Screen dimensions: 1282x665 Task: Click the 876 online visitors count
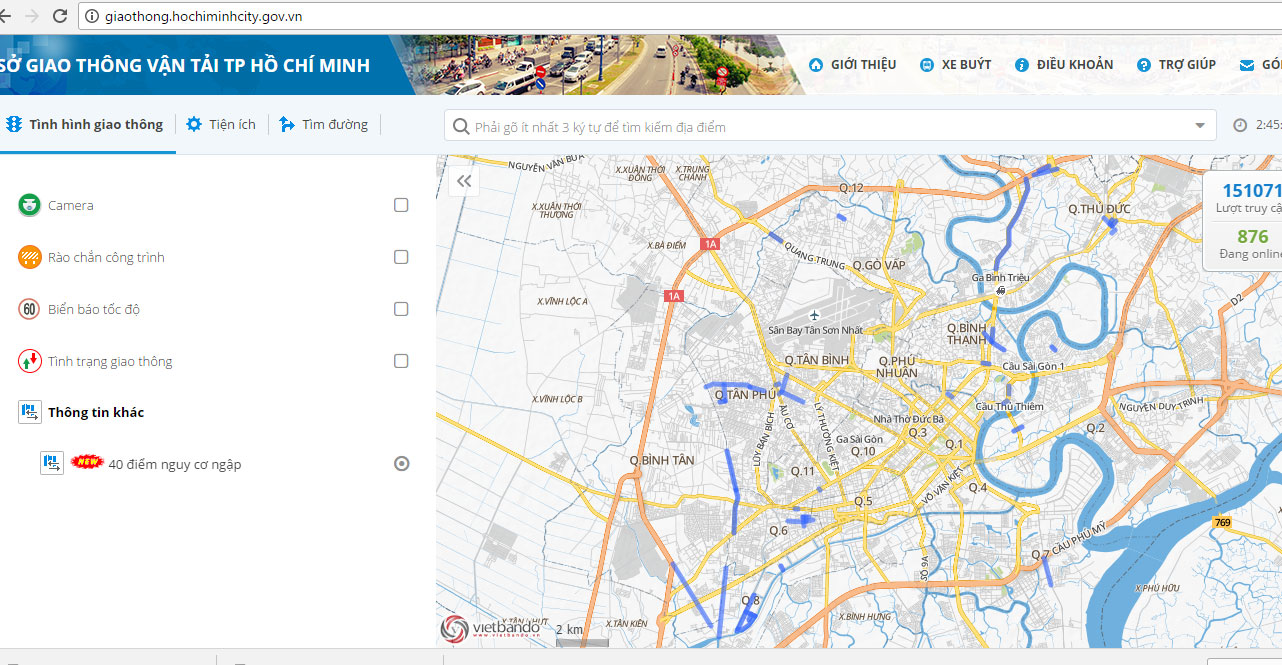pyautogui.click(x=1252, y=237)
